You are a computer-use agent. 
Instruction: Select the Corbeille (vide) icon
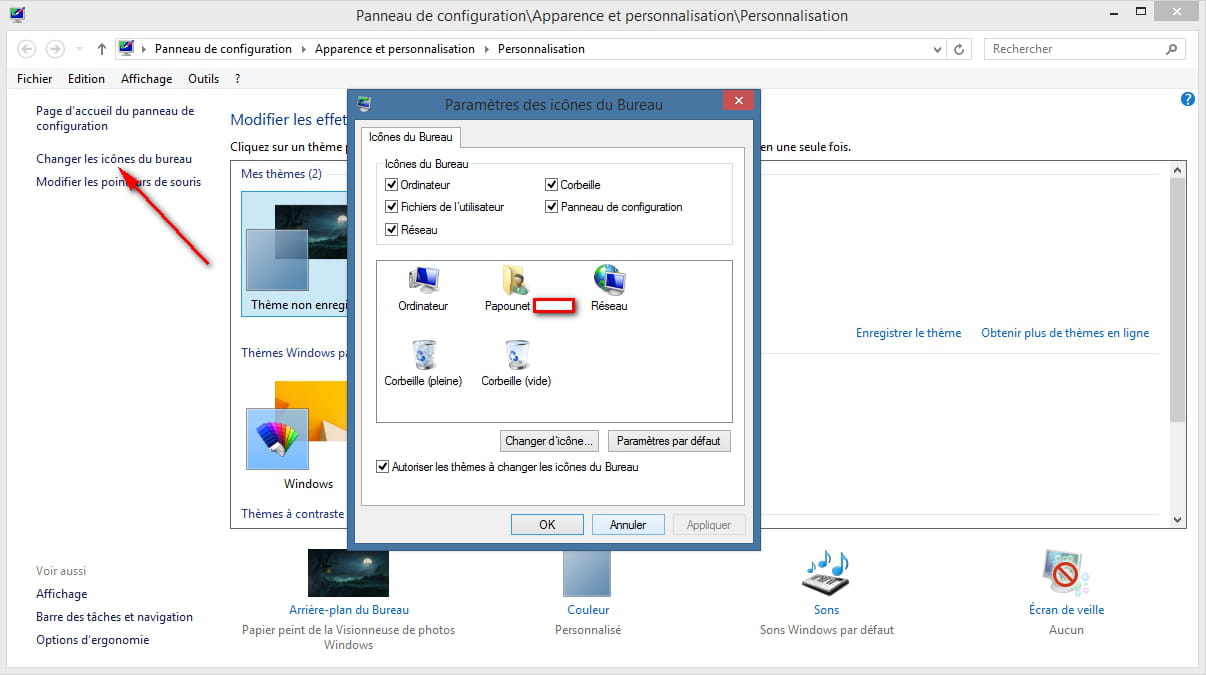pyautogui.click(x=516, y=355)
